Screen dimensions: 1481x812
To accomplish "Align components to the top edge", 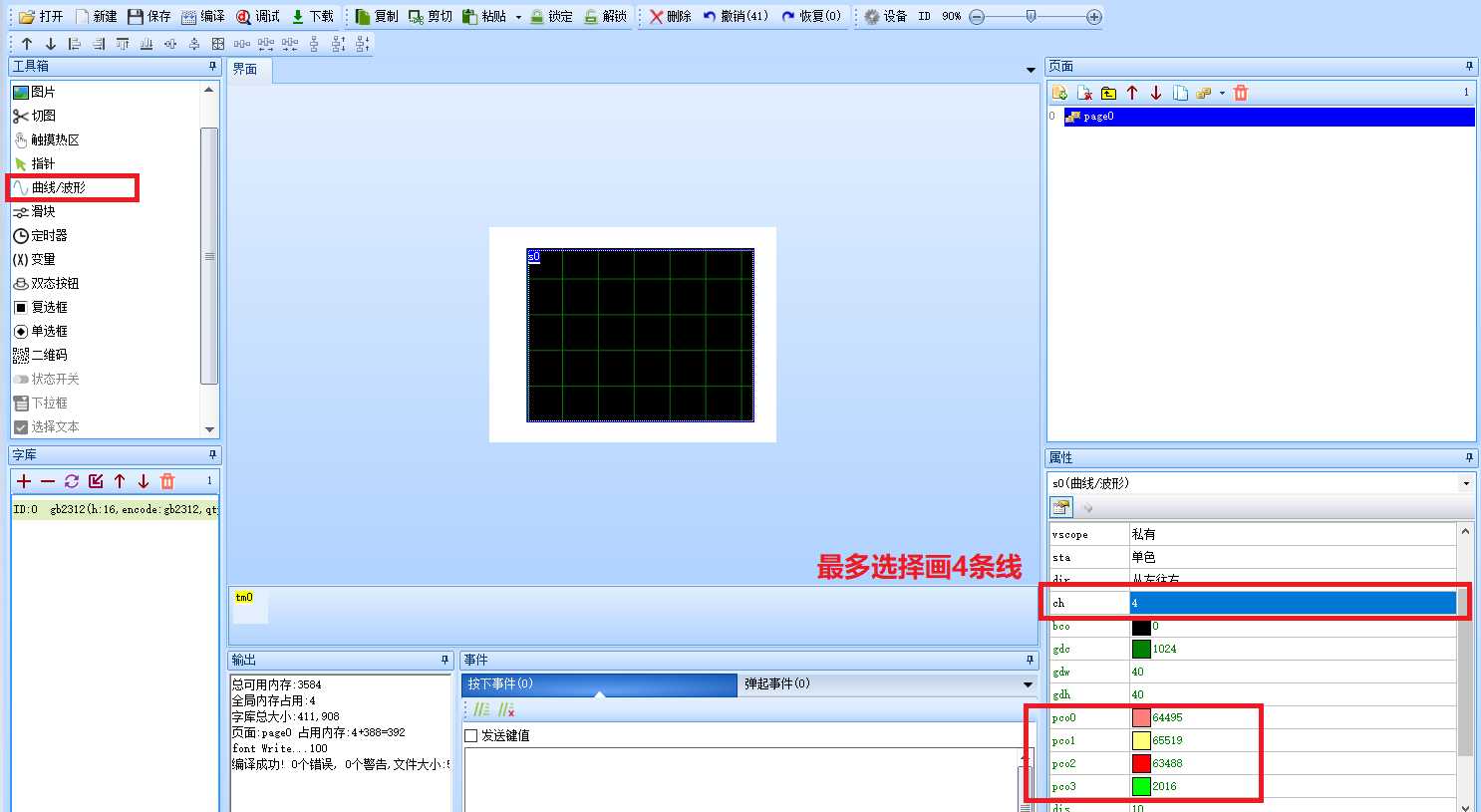I will tap(123, 44).
